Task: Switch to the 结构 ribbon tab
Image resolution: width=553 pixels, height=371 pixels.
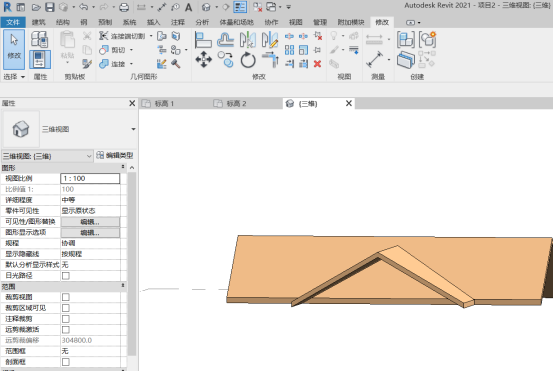Action: point(63,22)
